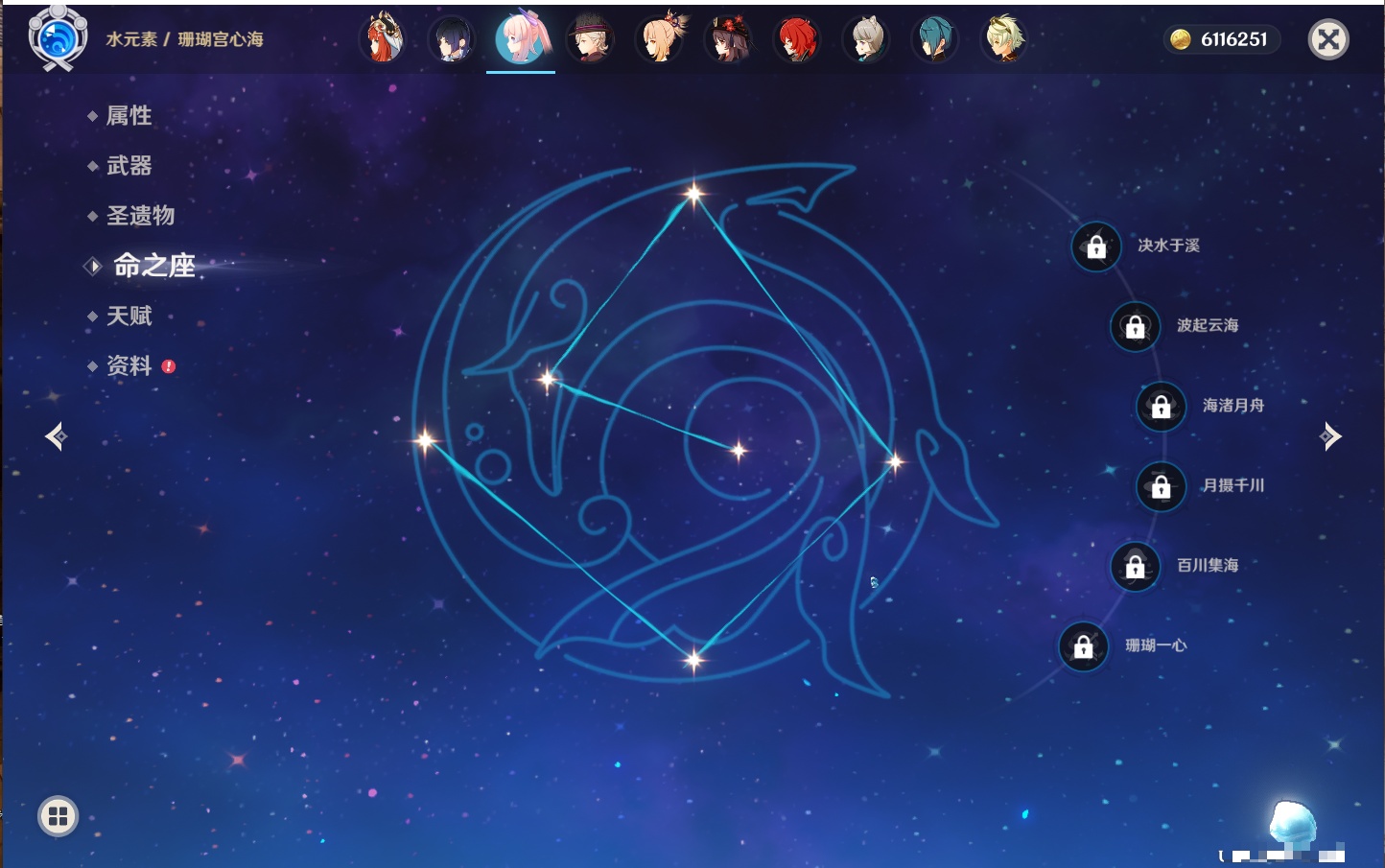Open the locked 珊瑚一心 constellation node
1385x868 pixels.
coord(1083,646)
